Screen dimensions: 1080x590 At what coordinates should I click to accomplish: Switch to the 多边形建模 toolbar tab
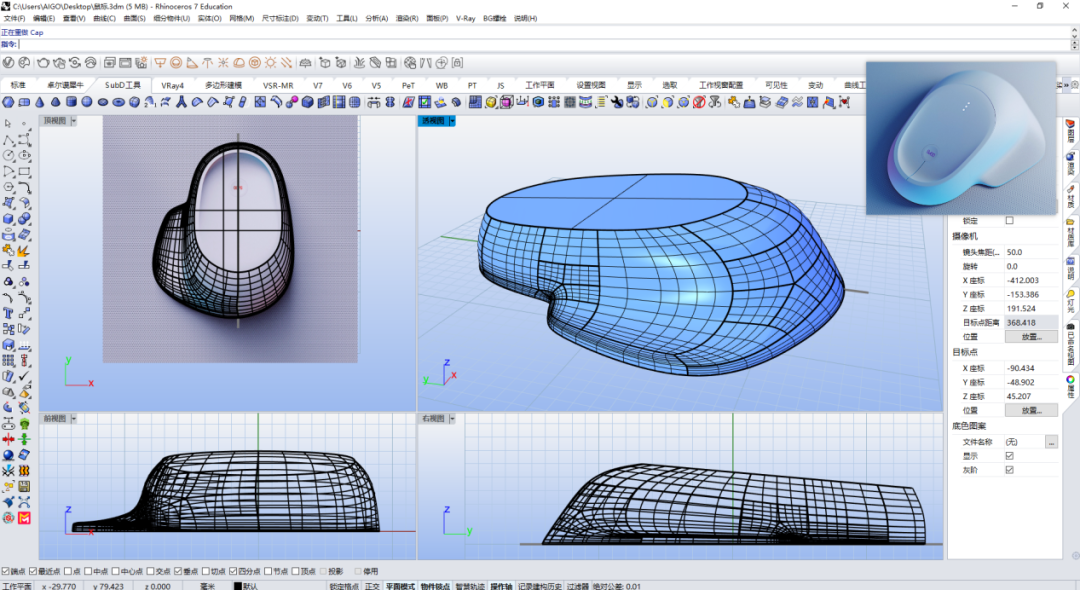pyautogui.click(x=223, y=85)
